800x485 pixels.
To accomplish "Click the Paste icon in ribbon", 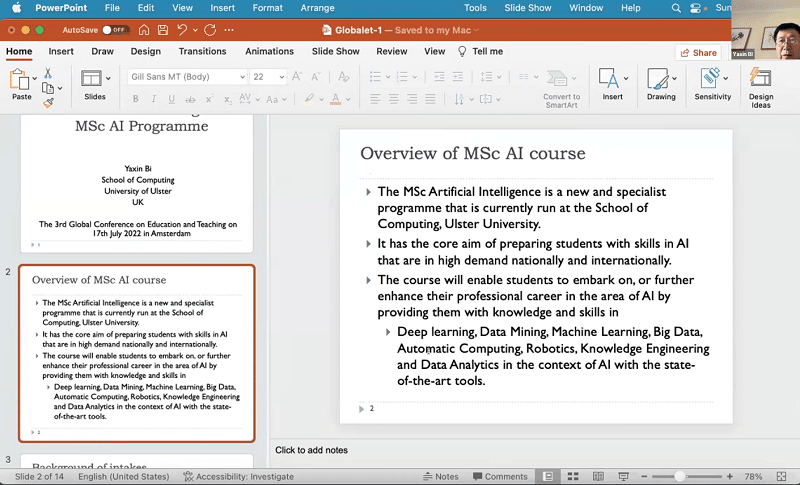I will tap(20, 80).
